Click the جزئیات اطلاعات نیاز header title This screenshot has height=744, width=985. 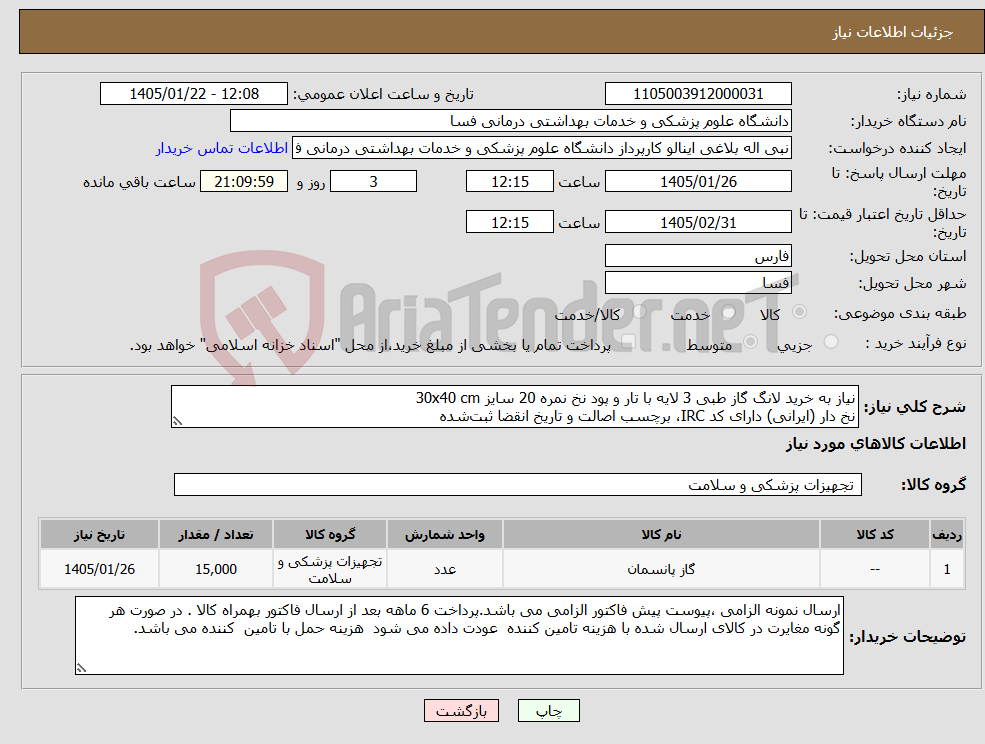(893, 32)
